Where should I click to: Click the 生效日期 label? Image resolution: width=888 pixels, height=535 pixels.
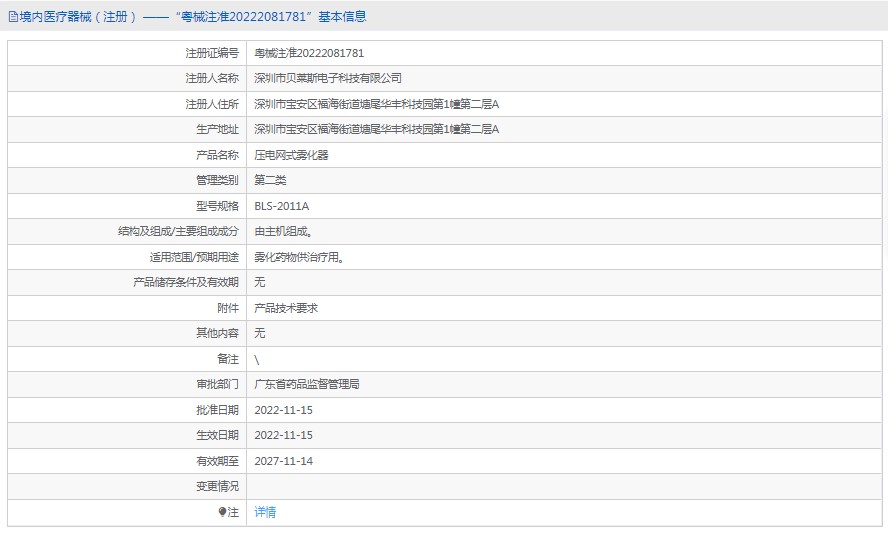[217, 435]
